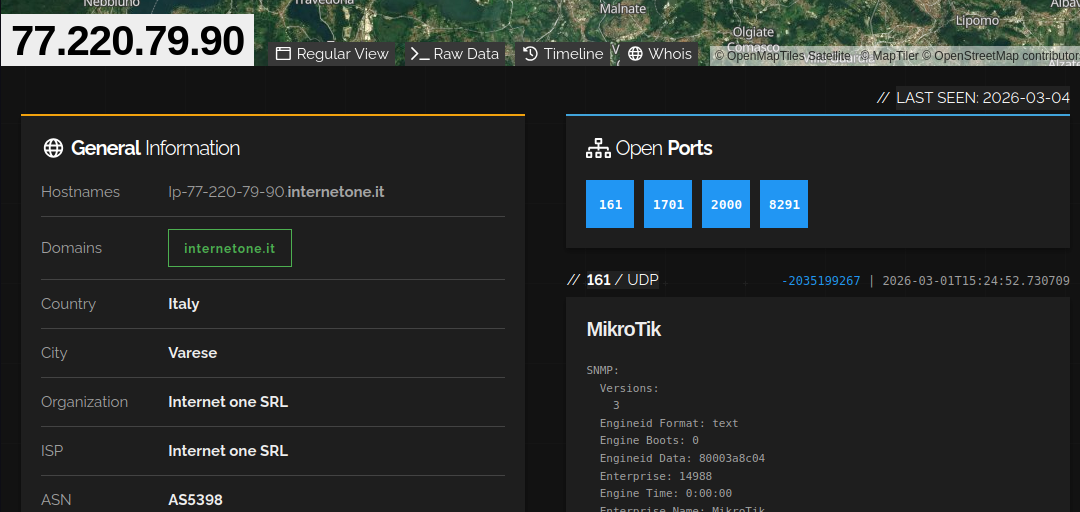Click the globe icon beside Whois
This screenshot has height=512, width=1080.
pos(635,54)
